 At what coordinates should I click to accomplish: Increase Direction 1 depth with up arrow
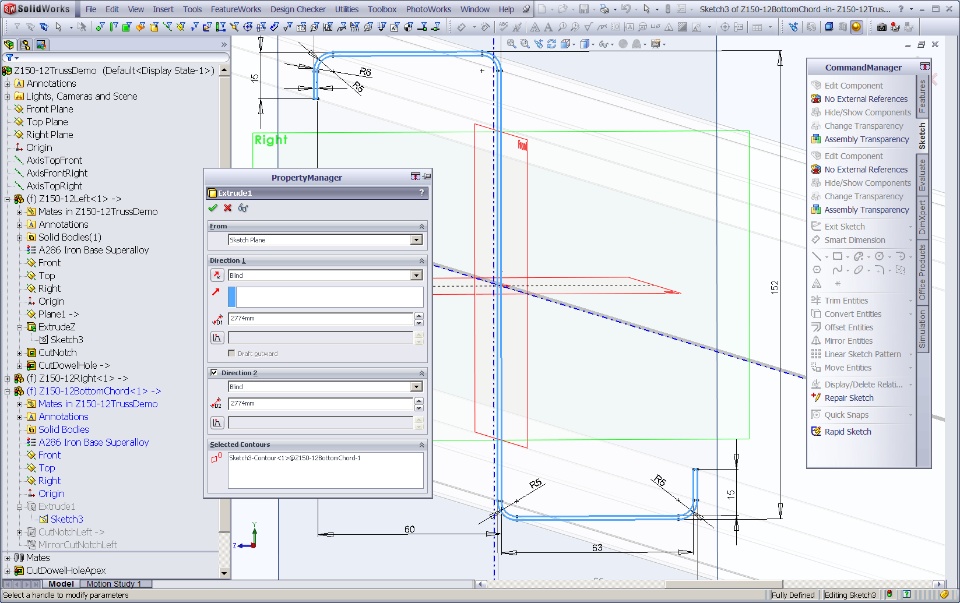(x=419, y=316)
